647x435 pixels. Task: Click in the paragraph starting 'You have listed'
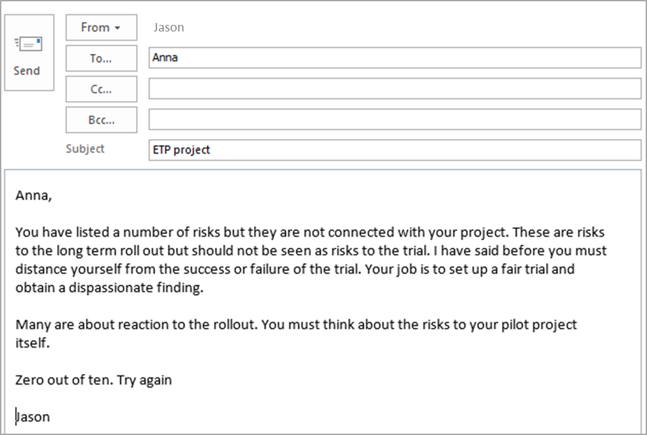tap(311, 260)
